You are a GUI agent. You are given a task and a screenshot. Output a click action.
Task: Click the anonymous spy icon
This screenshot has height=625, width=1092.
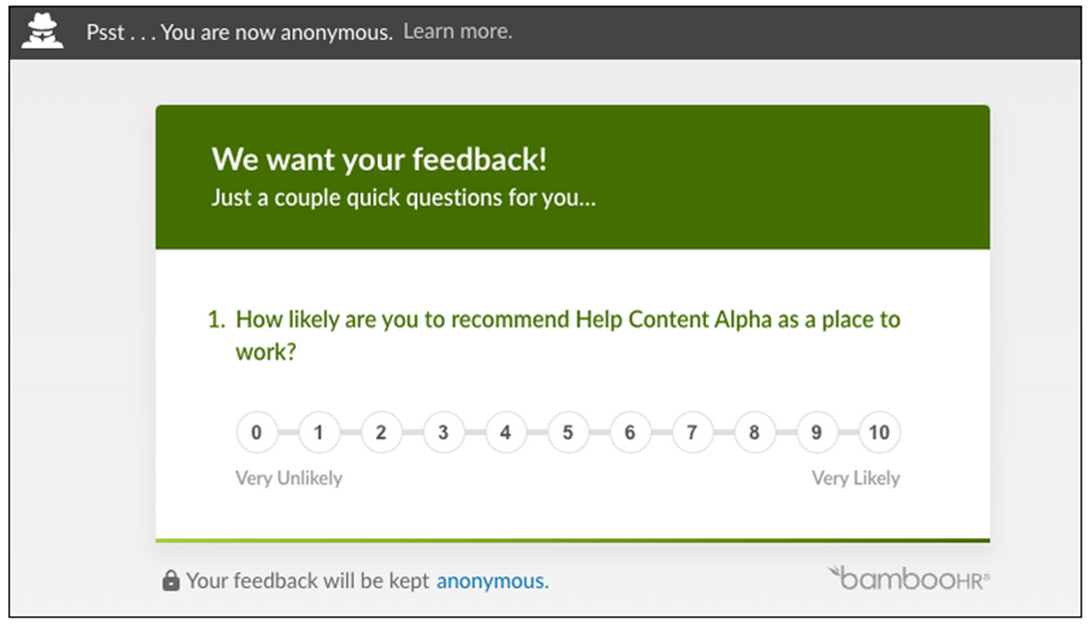tap(42, 32)
